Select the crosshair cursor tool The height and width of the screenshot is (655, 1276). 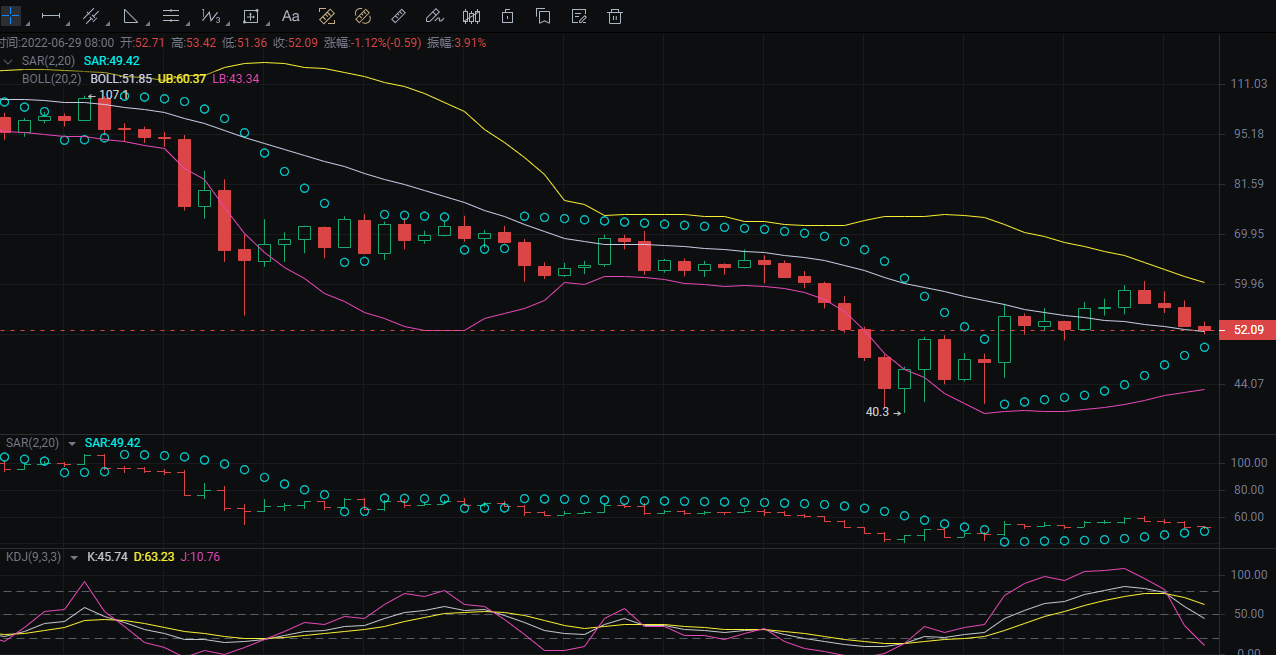[x=9, y=16]
